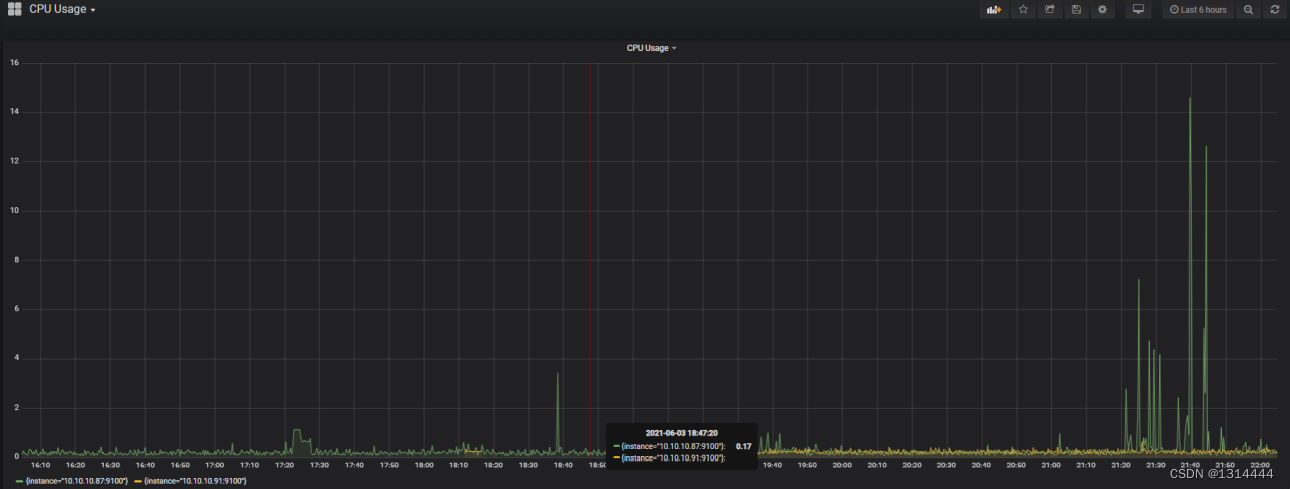The image size is (1290, 489).
Task: Open dashboard settings gear
Action: click(x=1103, y=9)
